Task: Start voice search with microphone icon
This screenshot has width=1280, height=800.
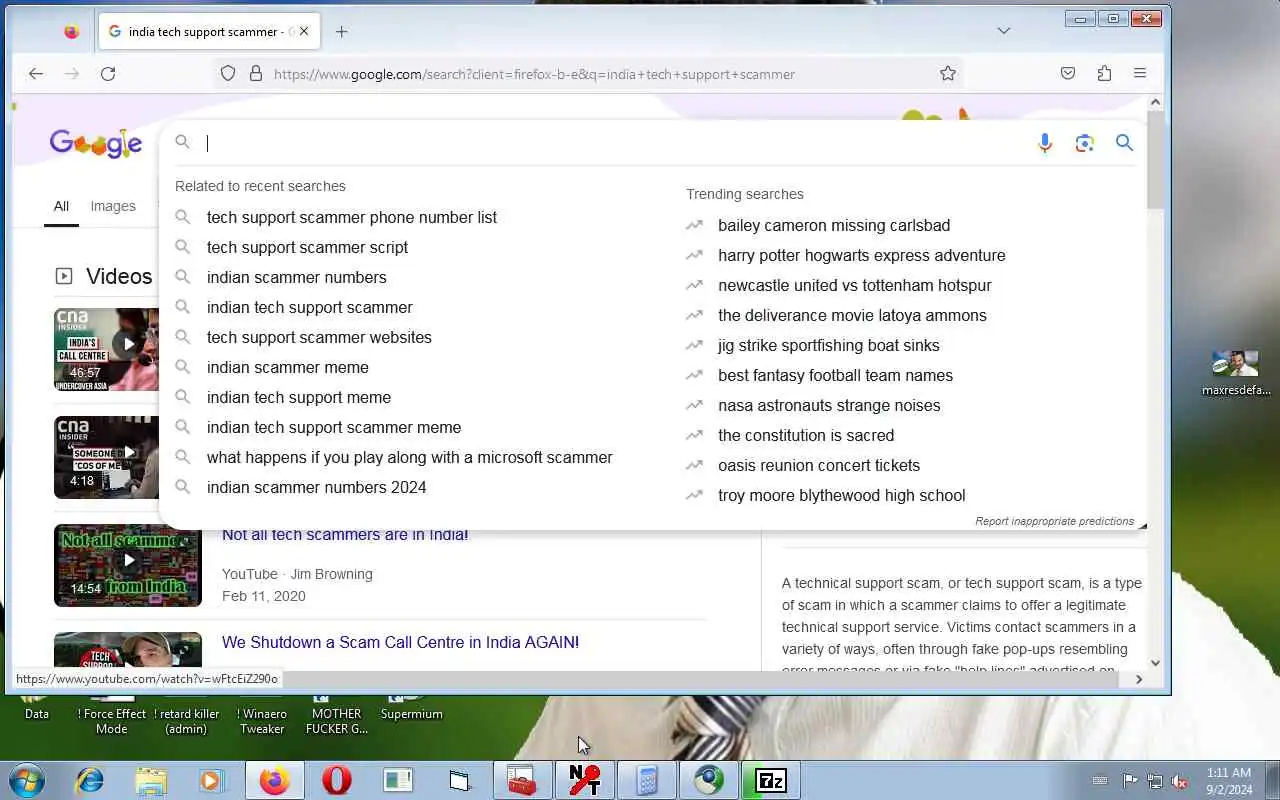Action: click(1045, 143)
